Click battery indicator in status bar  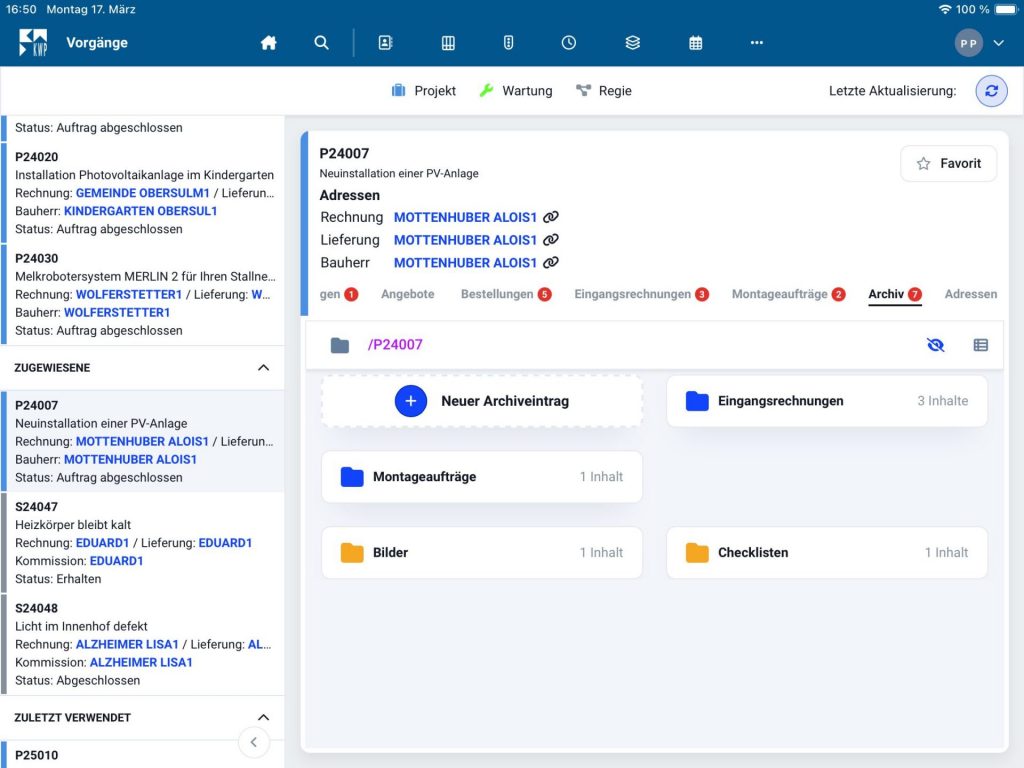click(1006, 9)
